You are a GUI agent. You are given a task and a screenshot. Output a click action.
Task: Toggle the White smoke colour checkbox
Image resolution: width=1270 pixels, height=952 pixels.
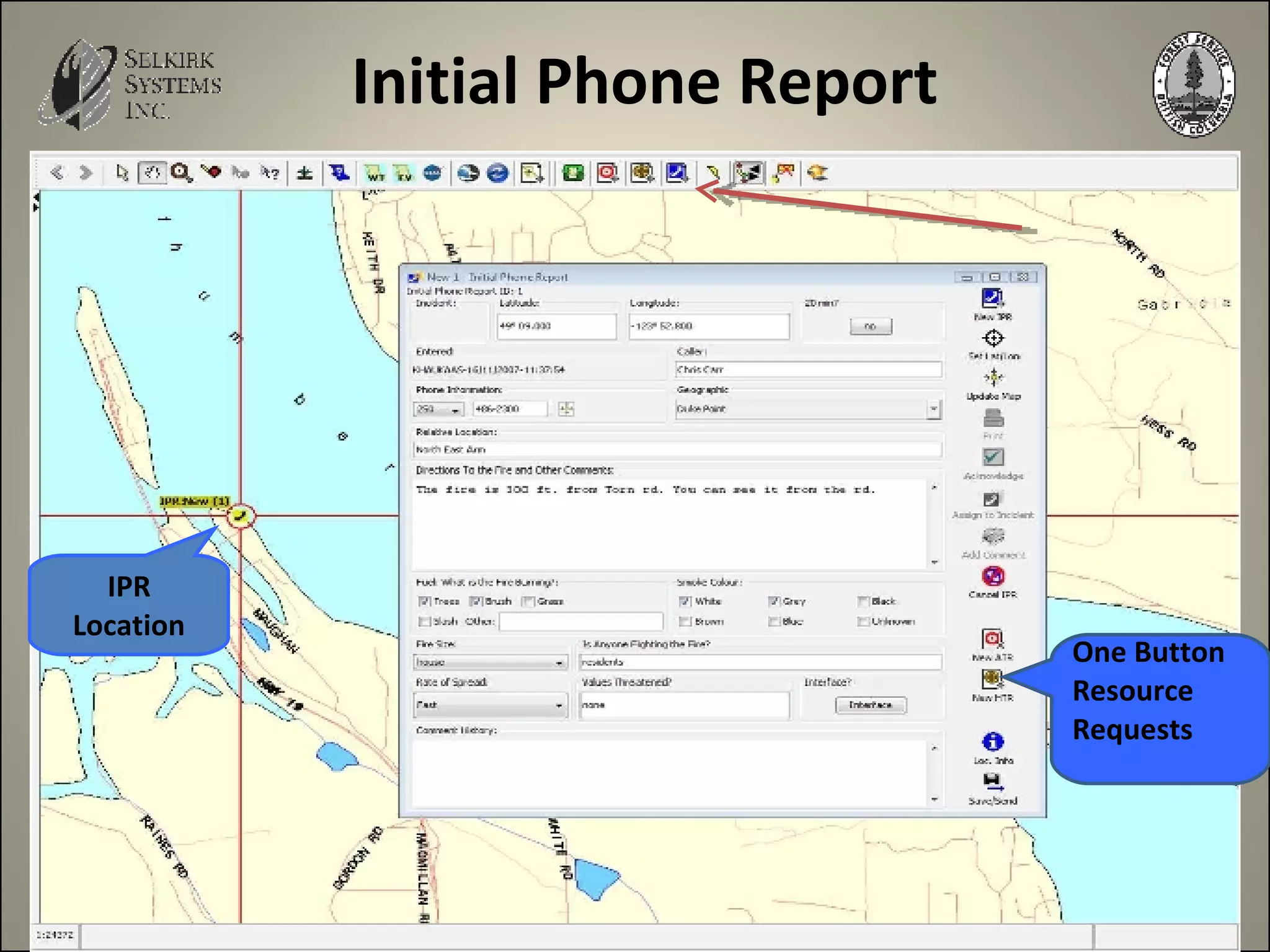pos(685,601)
